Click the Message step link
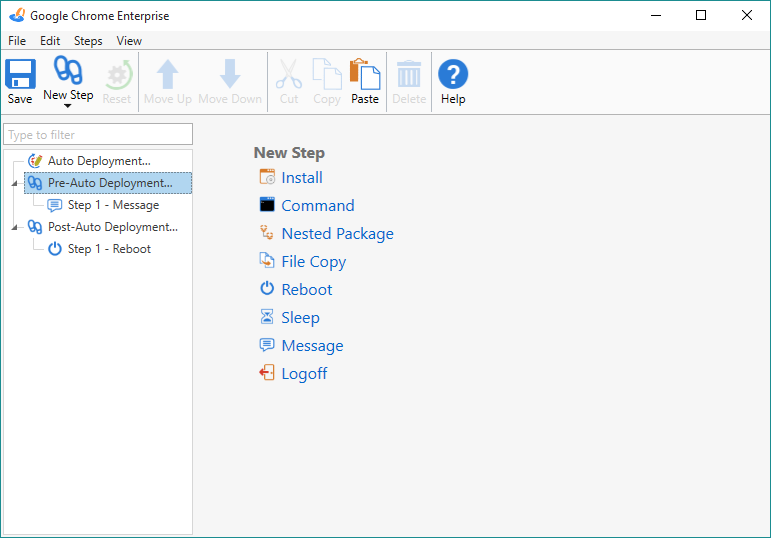771x538 pixels. point(312,346)
